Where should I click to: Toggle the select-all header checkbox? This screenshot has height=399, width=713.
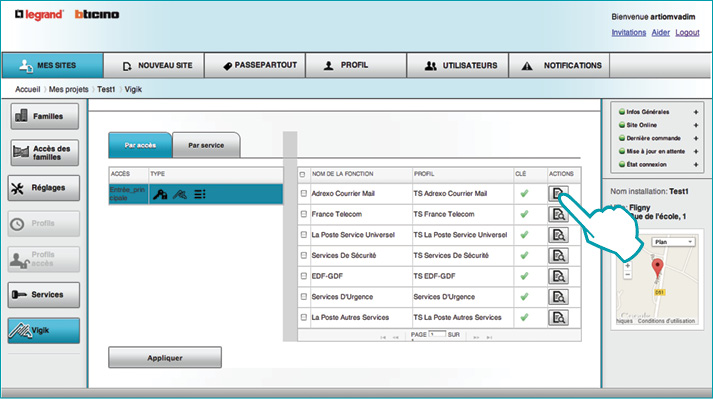(302, 174)
